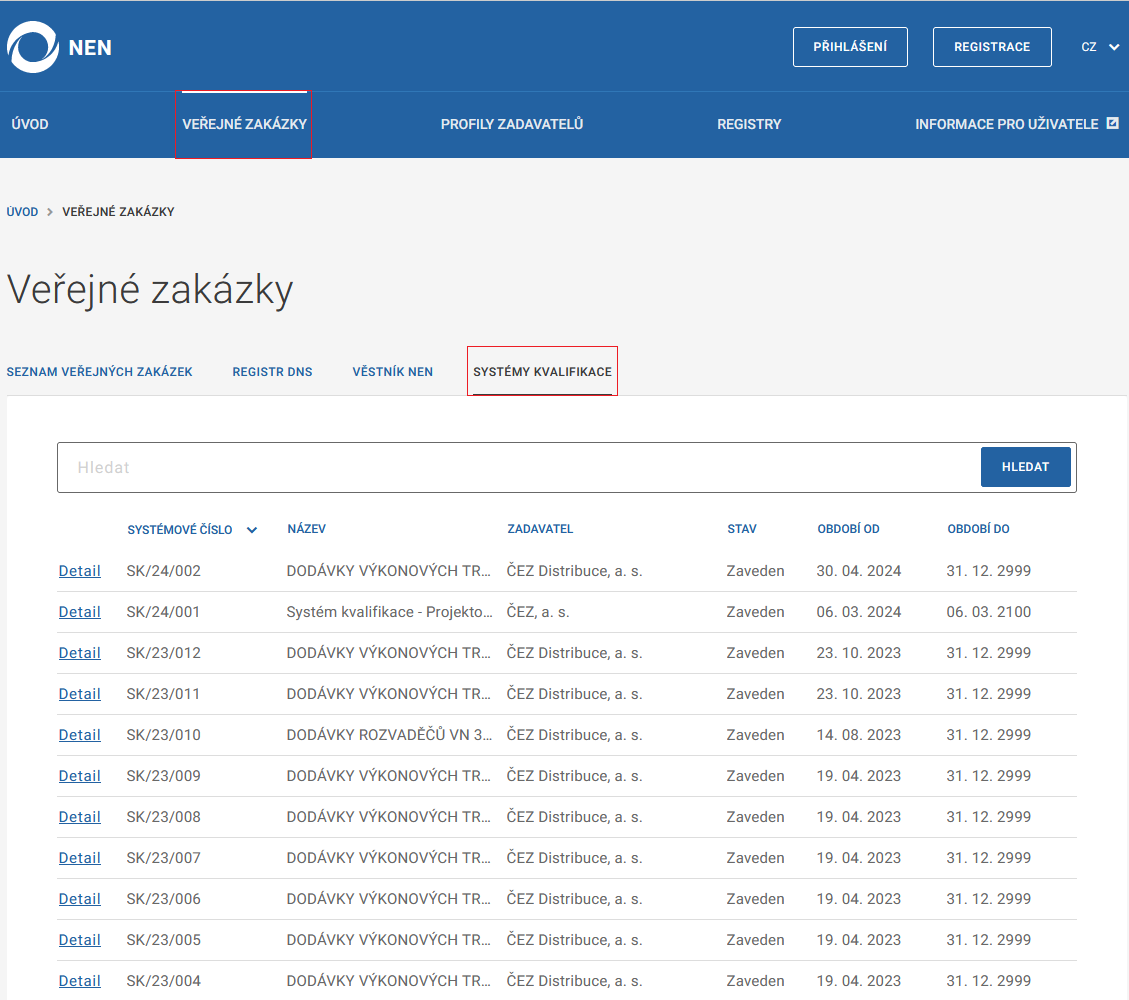Viewport: 1129px width, 1000px height.
Task: Open Detail link for SK/24/002
Action: tap(79, 571)
